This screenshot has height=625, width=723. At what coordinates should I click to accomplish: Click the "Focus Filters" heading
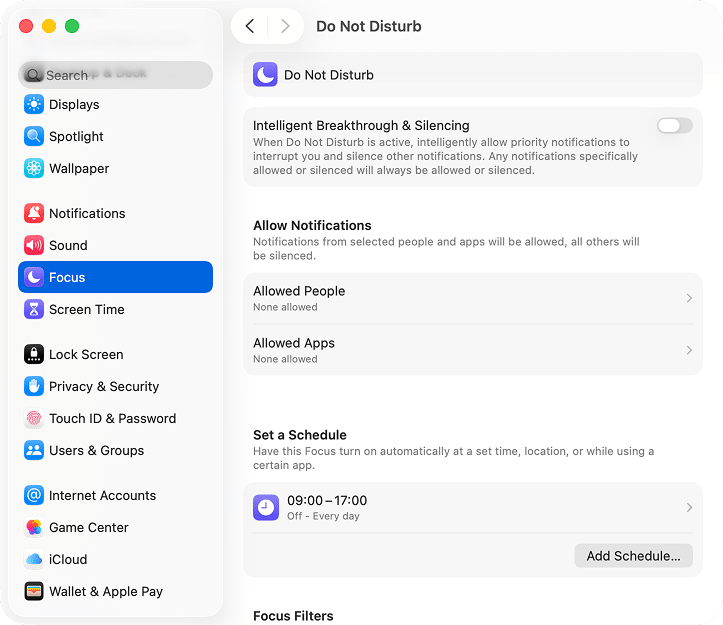tap(293, 616)
